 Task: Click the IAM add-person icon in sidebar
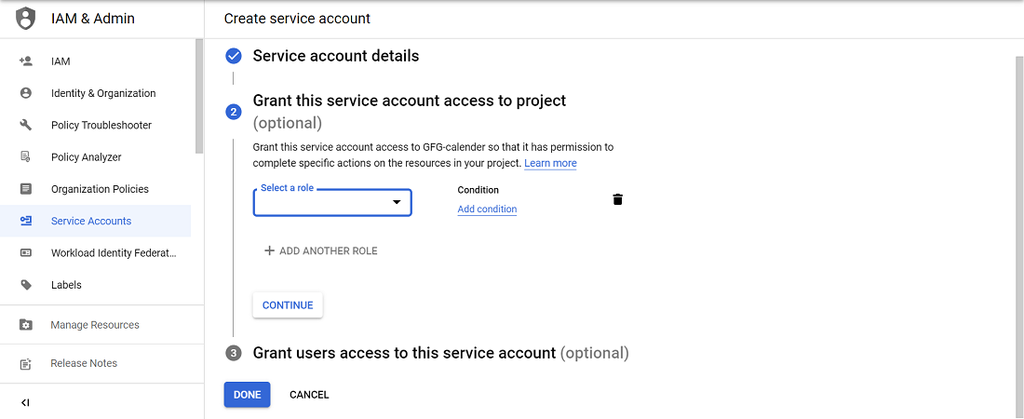26,61
